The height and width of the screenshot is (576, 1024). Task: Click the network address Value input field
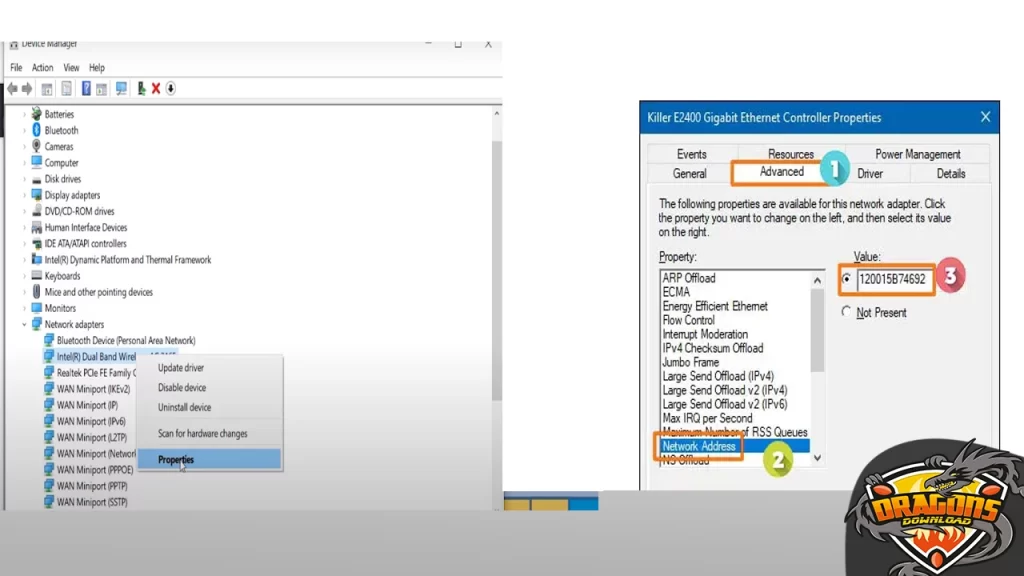(894, 280)
